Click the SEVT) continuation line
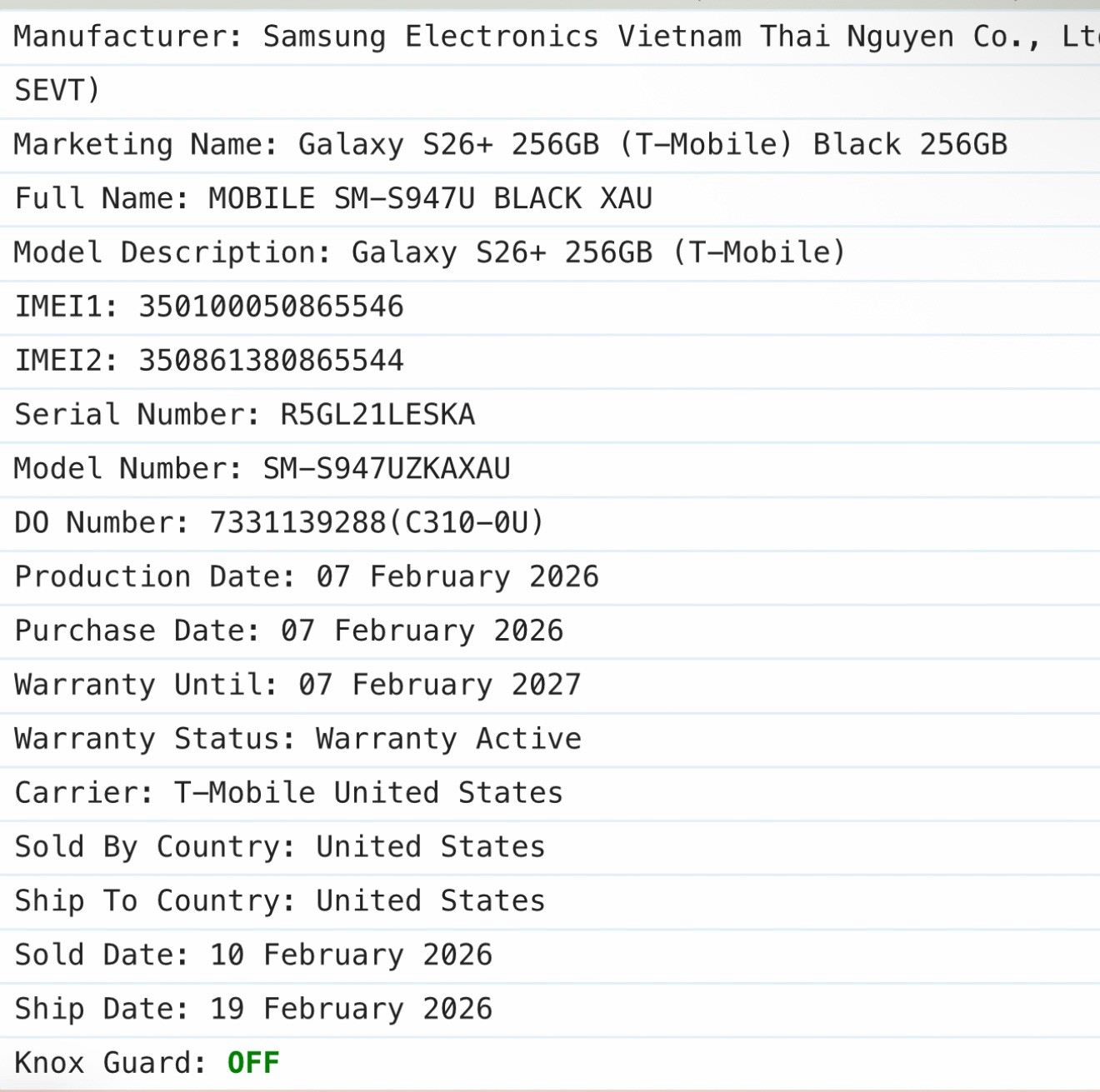This screenshot has width=1100, height=1092. (550, 91)
